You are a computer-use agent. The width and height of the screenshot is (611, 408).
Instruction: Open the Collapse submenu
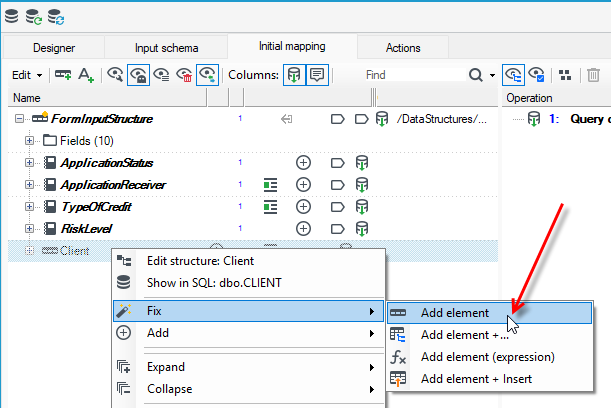[249, 389]
